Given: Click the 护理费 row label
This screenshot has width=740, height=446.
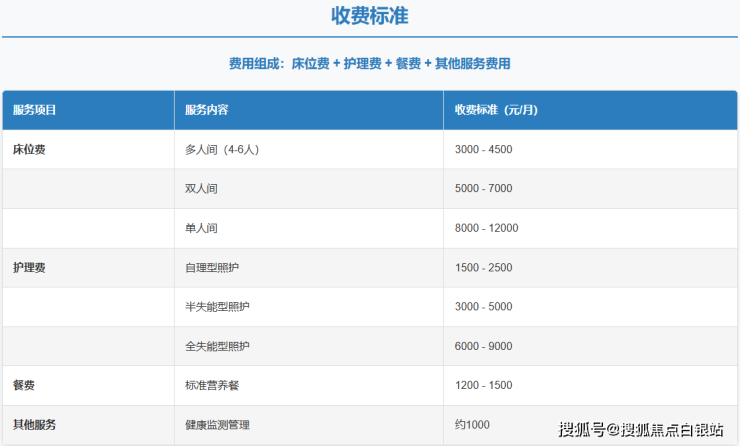Looking at the screenshot, I should tap(29, 267).
